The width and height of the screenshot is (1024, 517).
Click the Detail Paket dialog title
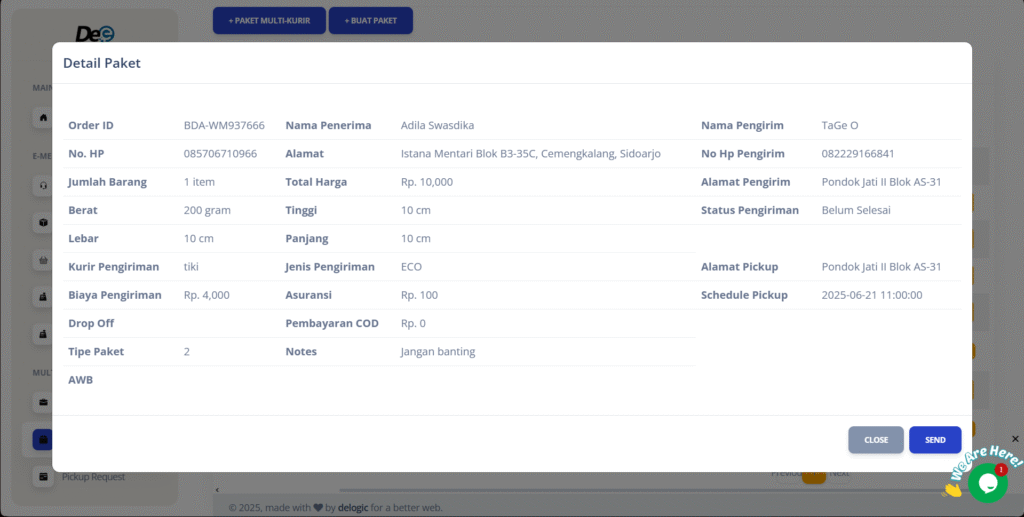(102, 63)
